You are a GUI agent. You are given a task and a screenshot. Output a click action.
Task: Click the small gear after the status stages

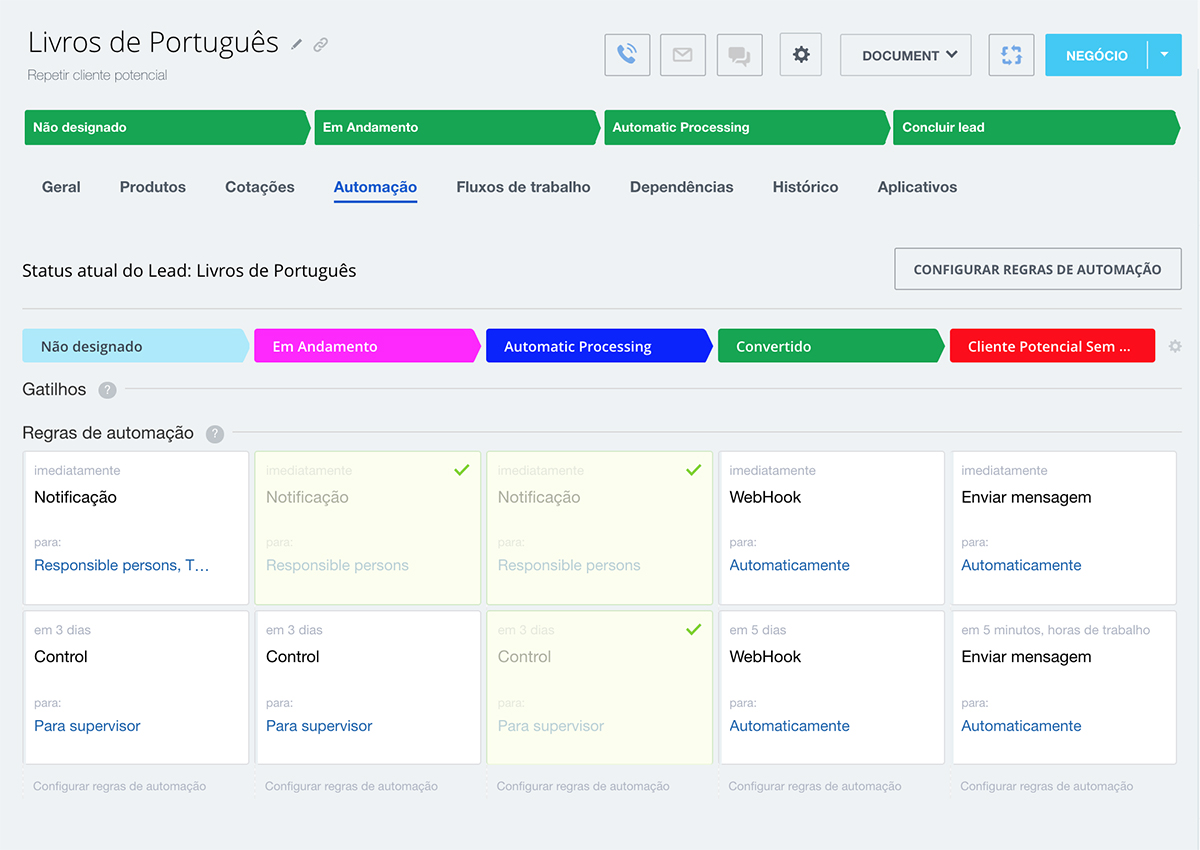pyautogui.click(x=1175, y=346)
